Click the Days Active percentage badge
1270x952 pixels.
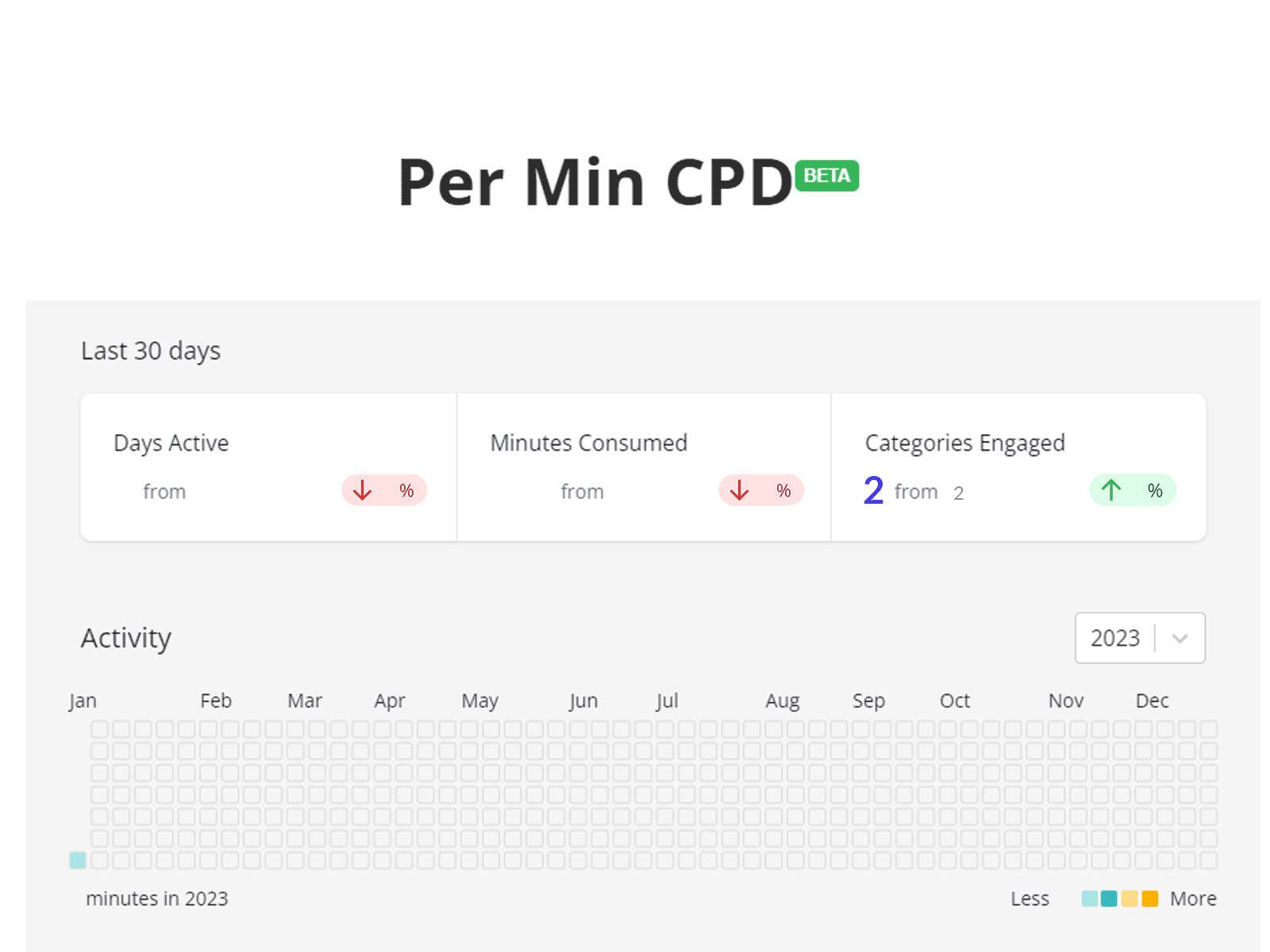click(x=384, y=490)
